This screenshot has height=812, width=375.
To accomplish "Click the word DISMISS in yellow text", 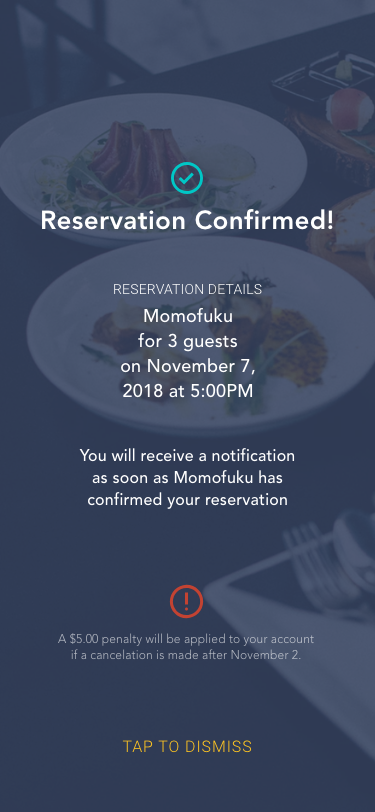I will tap(218, 746).
